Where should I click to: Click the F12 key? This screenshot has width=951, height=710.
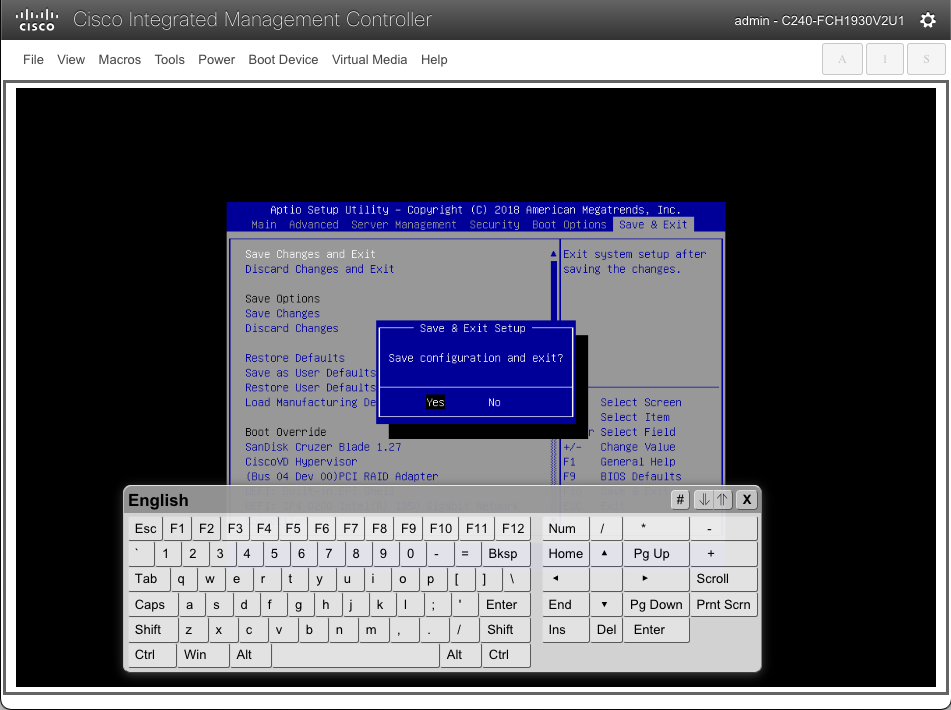pos(513,528)
